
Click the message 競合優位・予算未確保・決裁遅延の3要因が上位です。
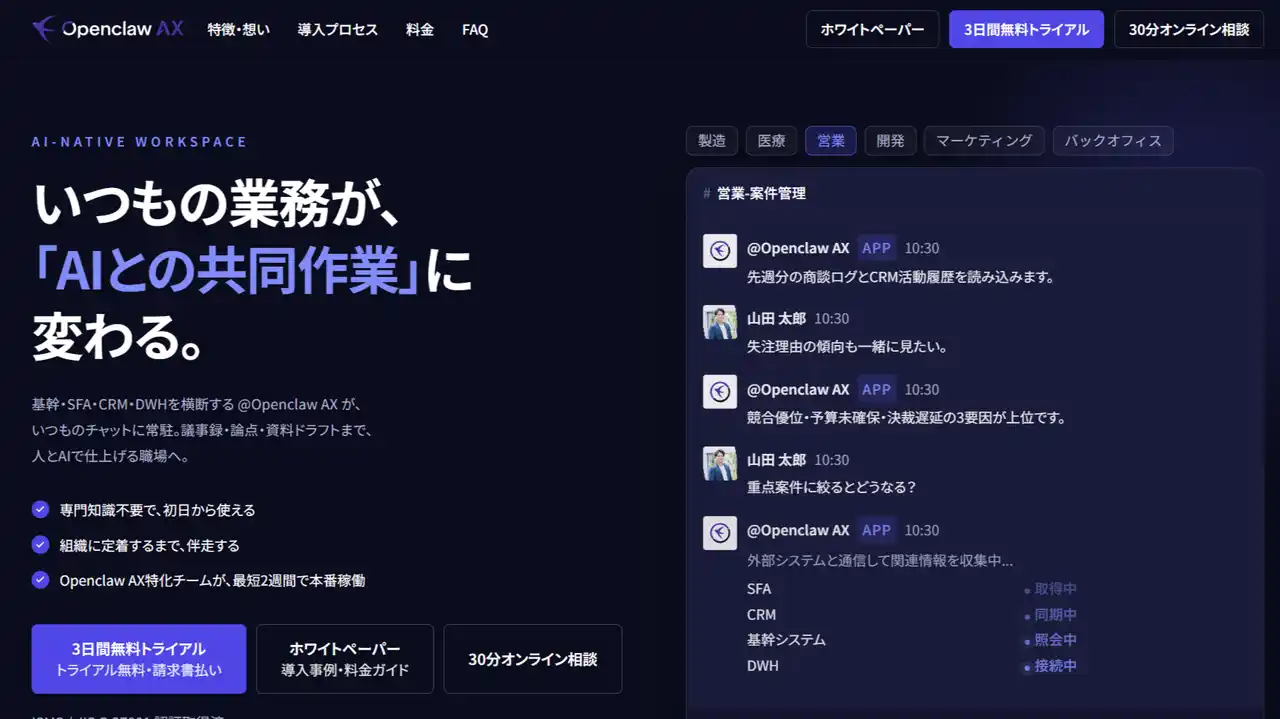click(906, 418)
